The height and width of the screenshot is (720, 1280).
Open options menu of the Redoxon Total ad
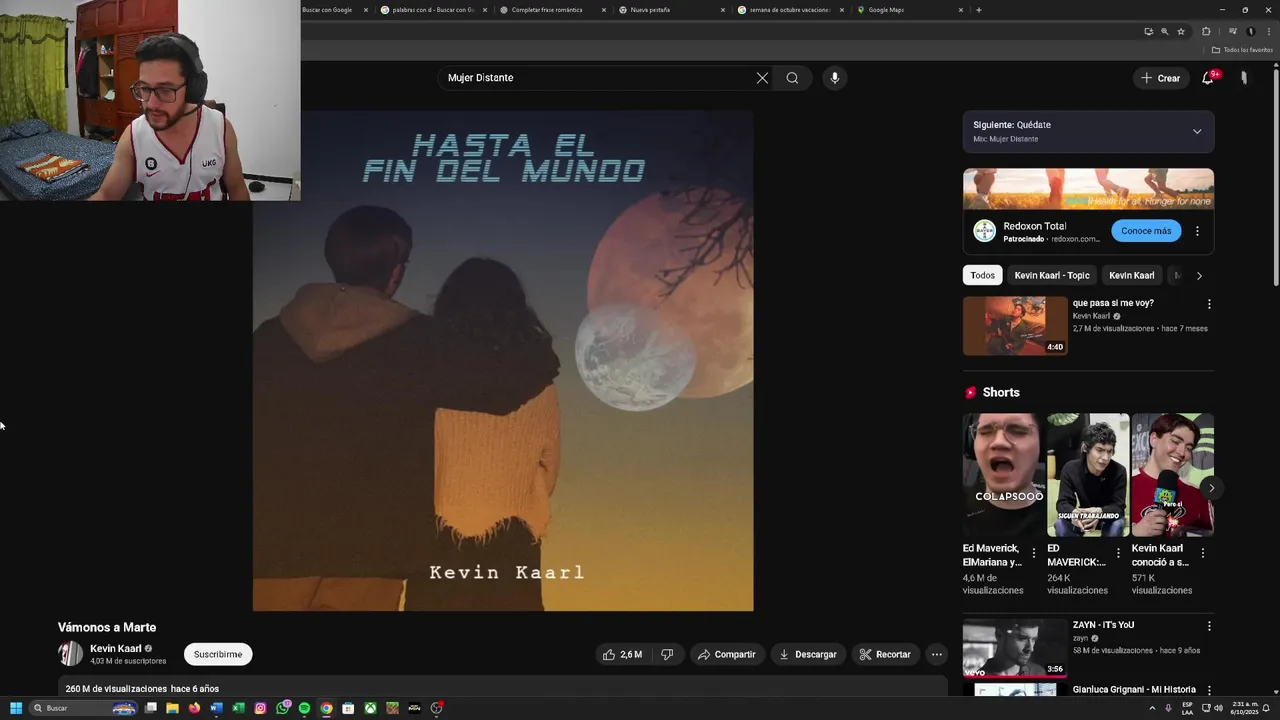click(x=1197, y=231)
